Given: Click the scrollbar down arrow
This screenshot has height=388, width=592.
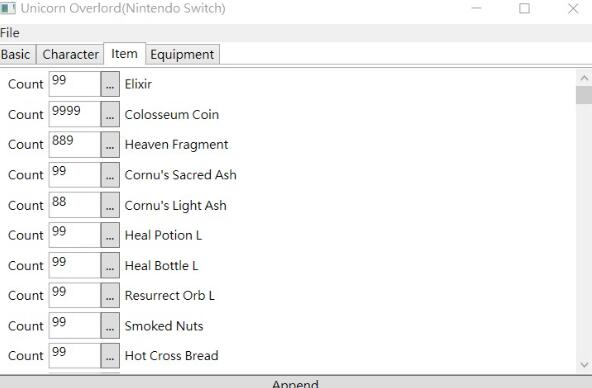Looking at the screenshot, I should tap(584, 365).
